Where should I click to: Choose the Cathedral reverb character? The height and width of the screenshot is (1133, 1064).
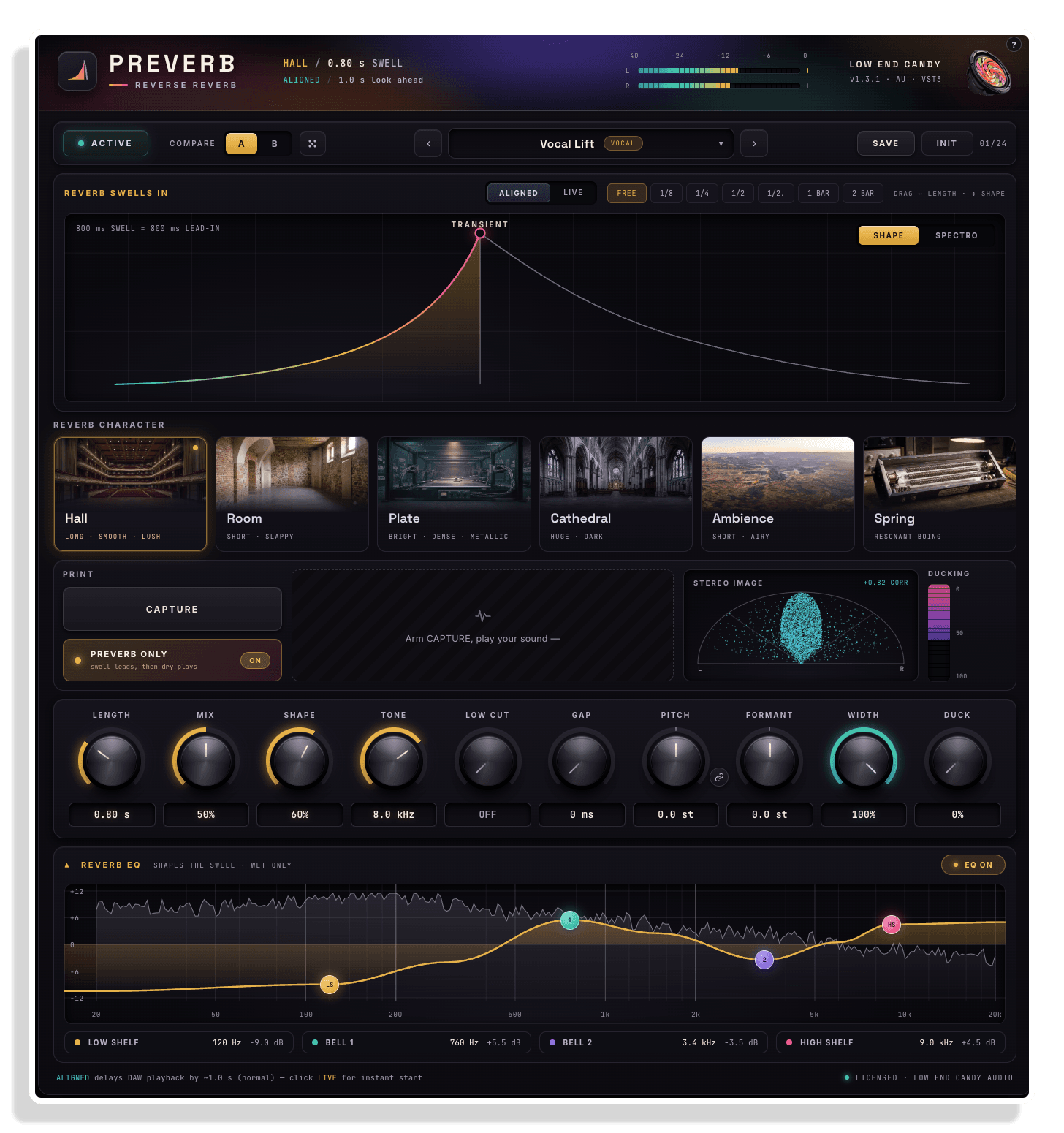pyautogui.click(x=616, y=494)
